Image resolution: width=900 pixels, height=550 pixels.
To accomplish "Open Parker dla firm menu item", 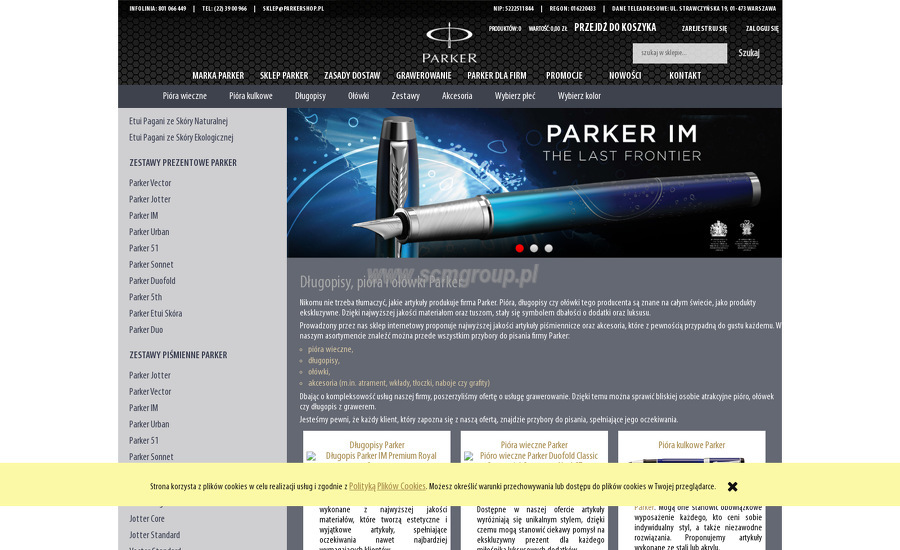I will pos(496,75).
